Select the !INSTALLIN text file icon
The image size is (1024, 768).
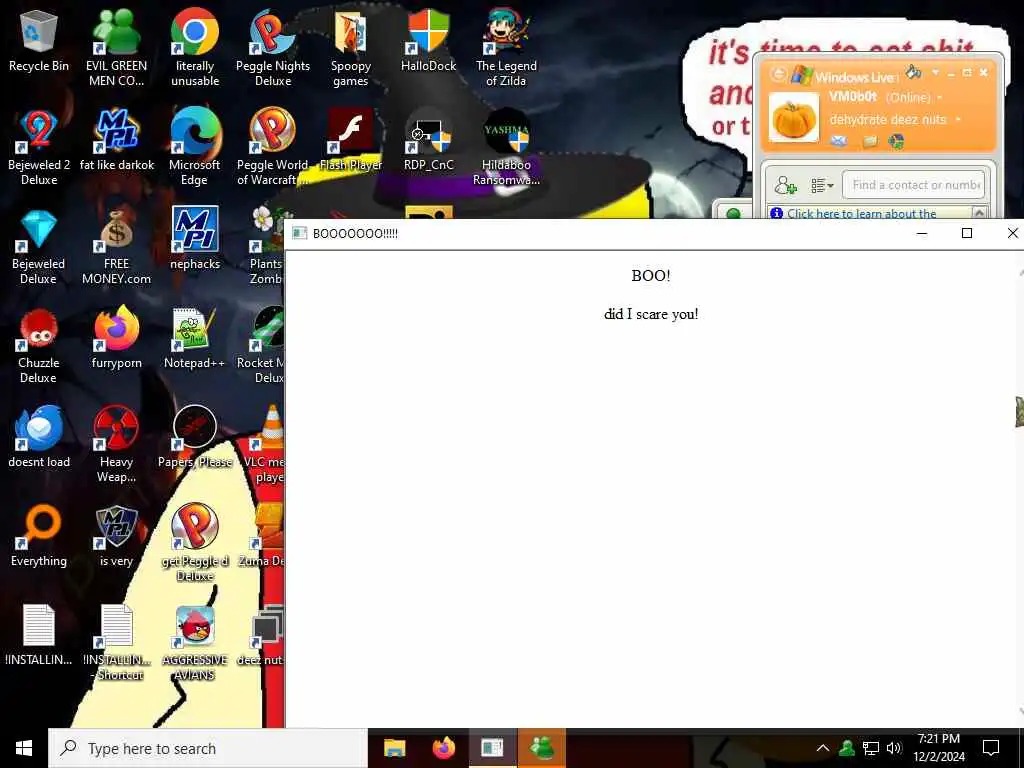[x=39, y=636]
